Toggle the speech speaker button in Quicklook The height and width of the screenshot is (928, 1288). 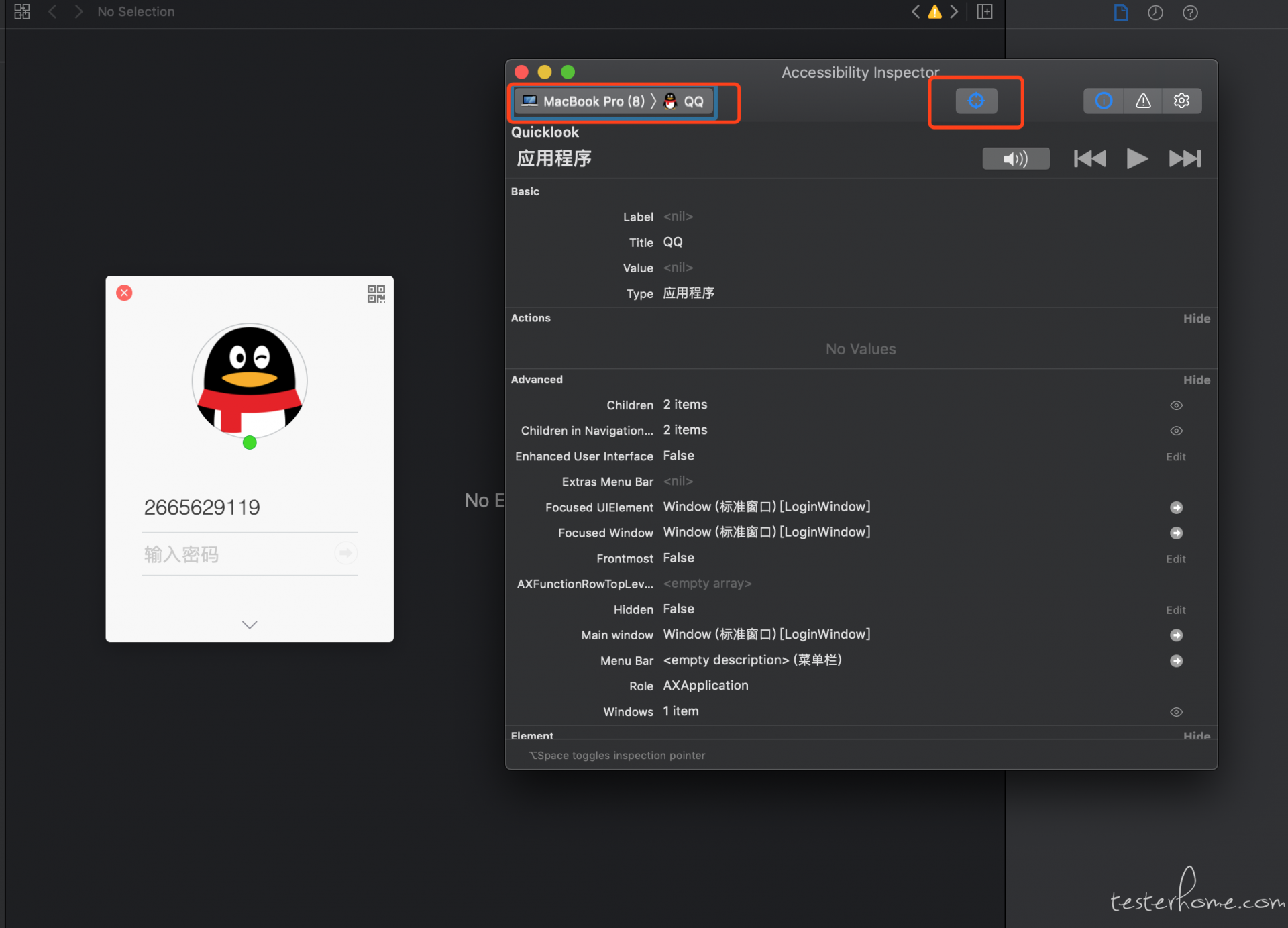1016,159
